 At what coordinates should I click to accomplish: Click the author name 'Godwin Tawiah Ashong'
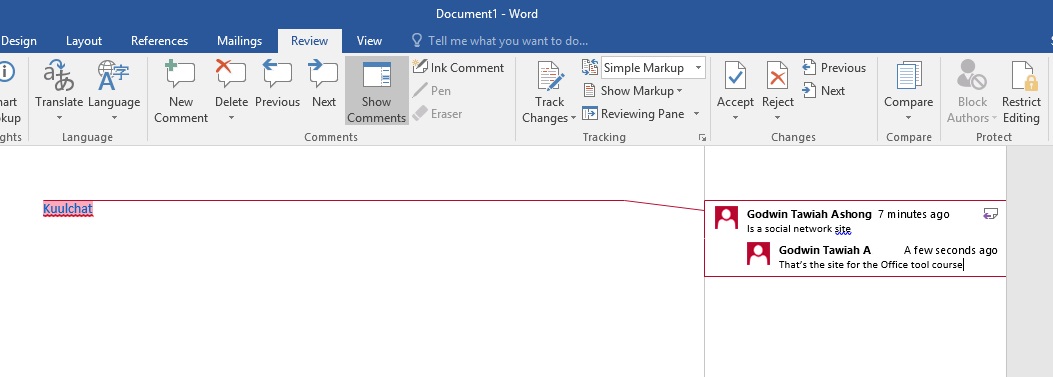[x=809, y=214]
